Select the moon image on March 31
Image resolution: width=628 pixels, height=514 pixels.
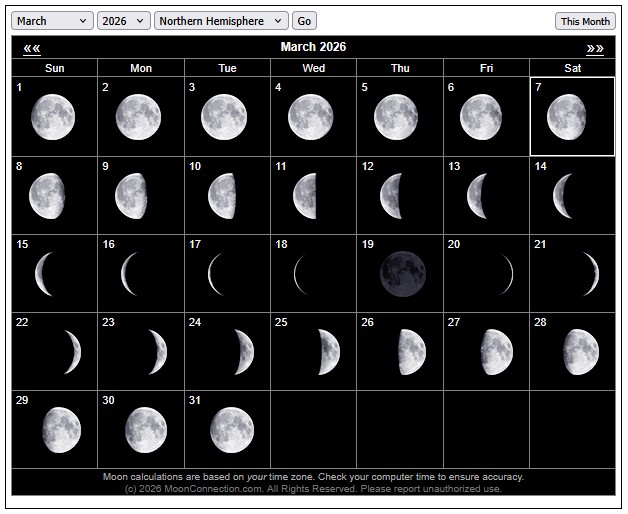pyautogui.click(x=231, y=430)
